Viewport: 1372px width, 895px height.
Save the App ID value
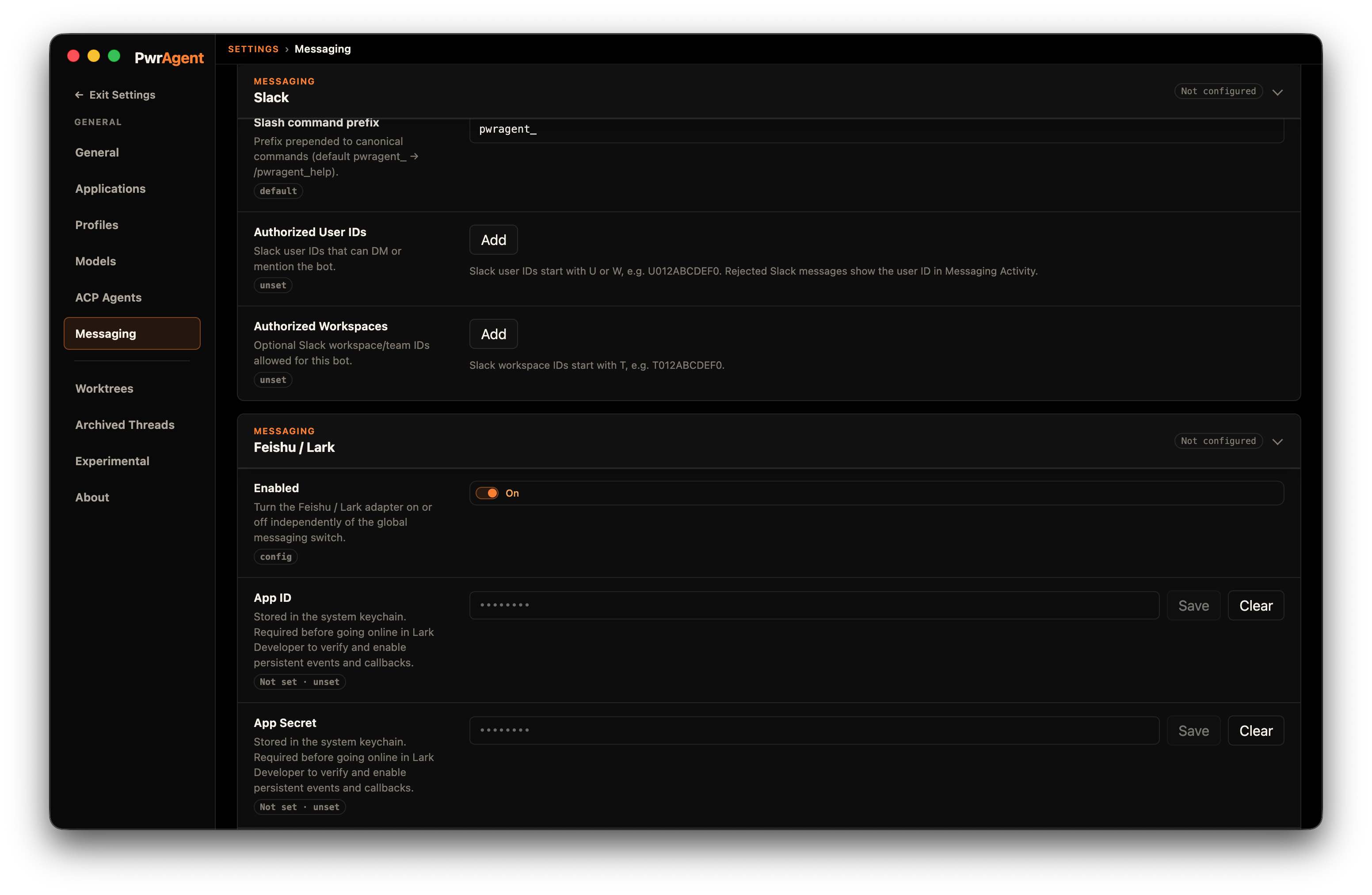pos(1193,605)
